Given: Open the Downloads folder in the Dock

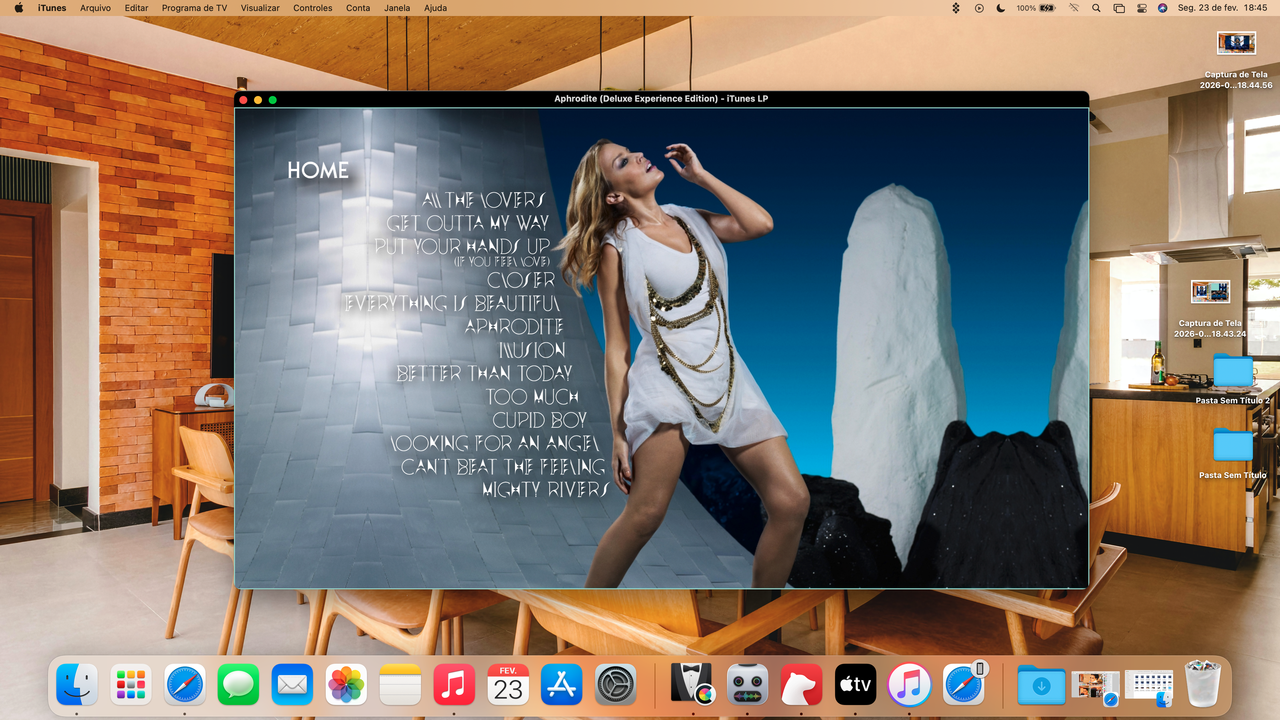Looking at the screenshot, I should pyautogui.click(x=1041, y=685).
